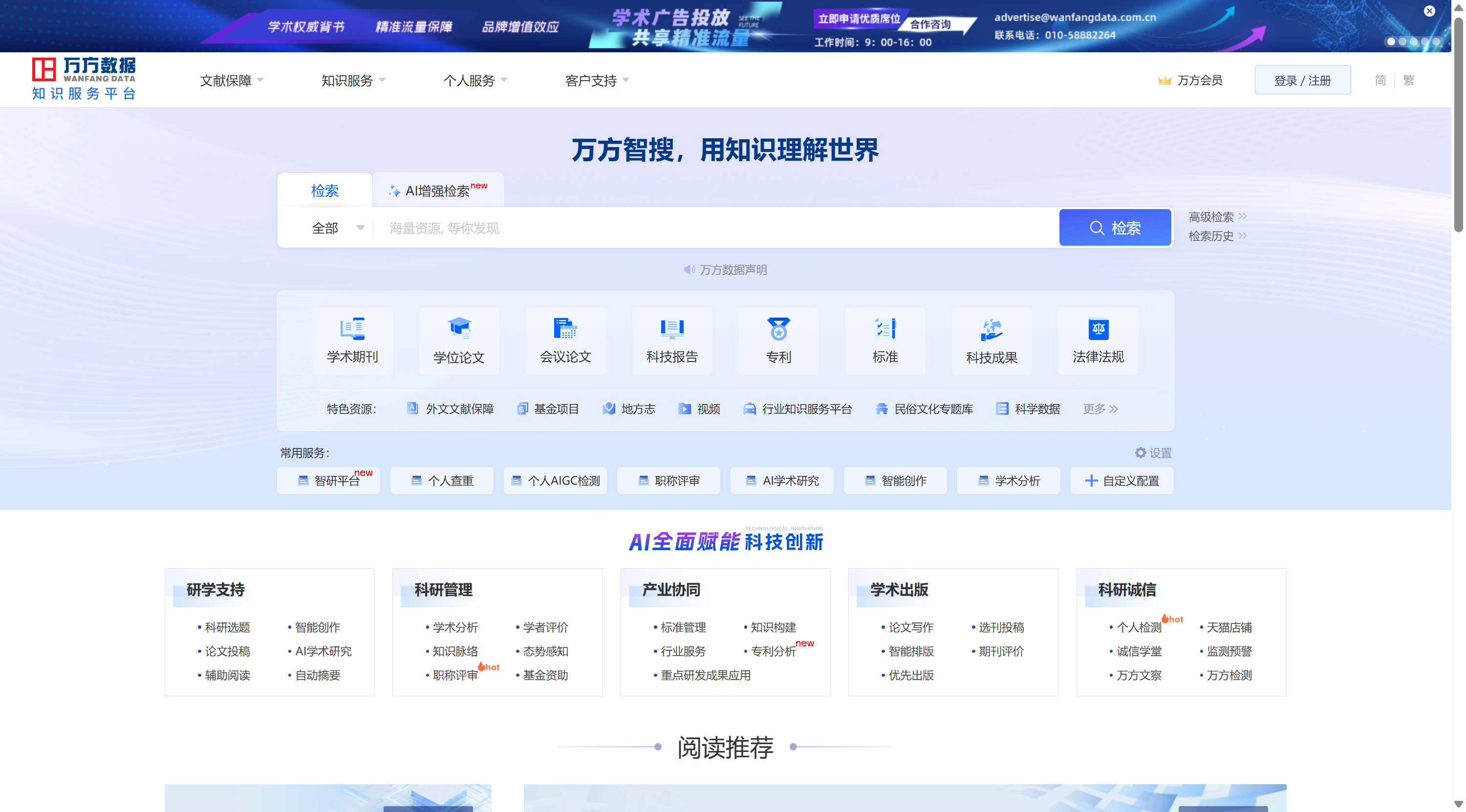Open the 全部 search scope dropdown
This screenshot has height=812, width=1466.
(x=338, y=228)
